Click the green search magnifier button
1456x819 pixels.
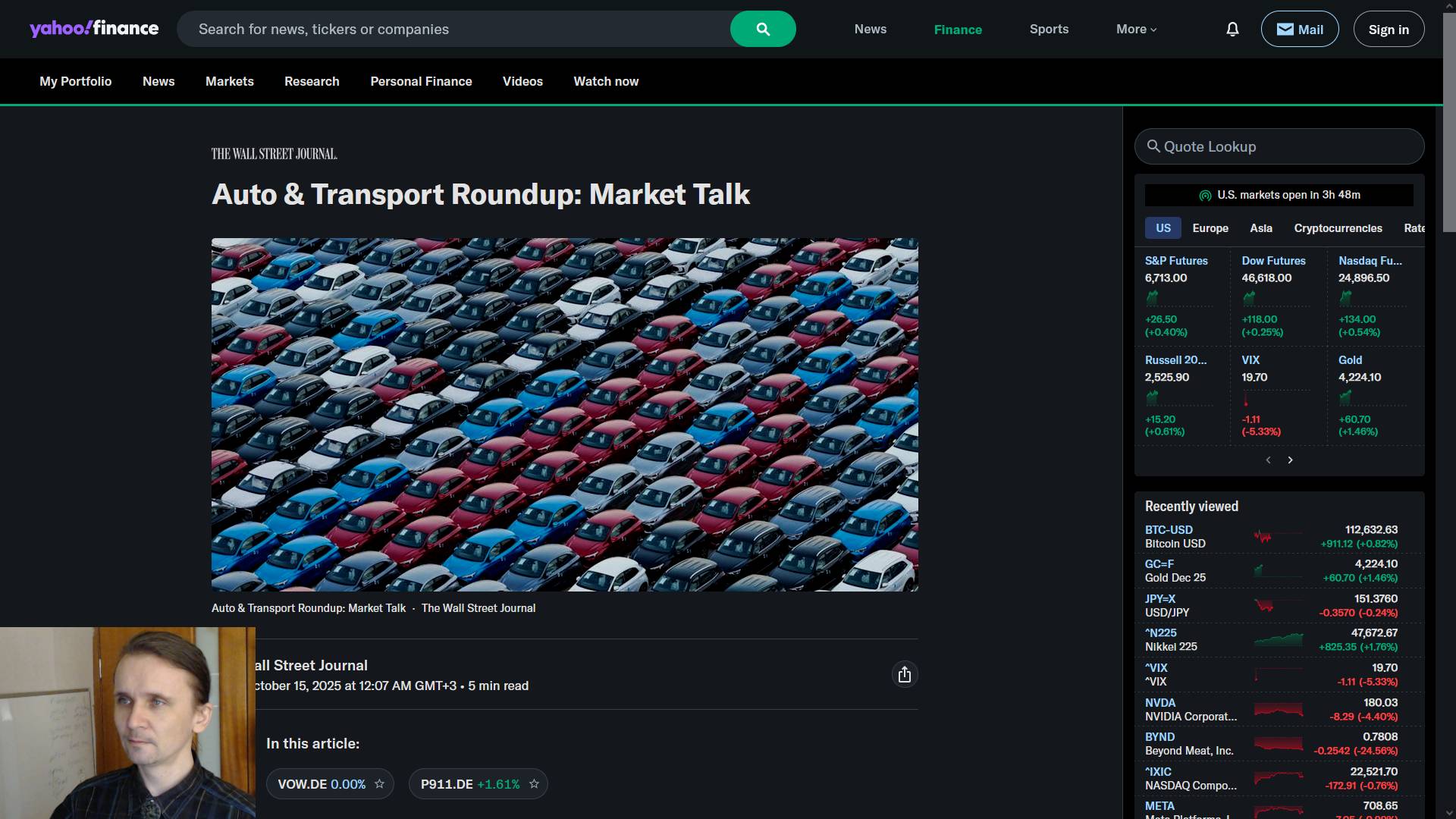coord(762,29)
